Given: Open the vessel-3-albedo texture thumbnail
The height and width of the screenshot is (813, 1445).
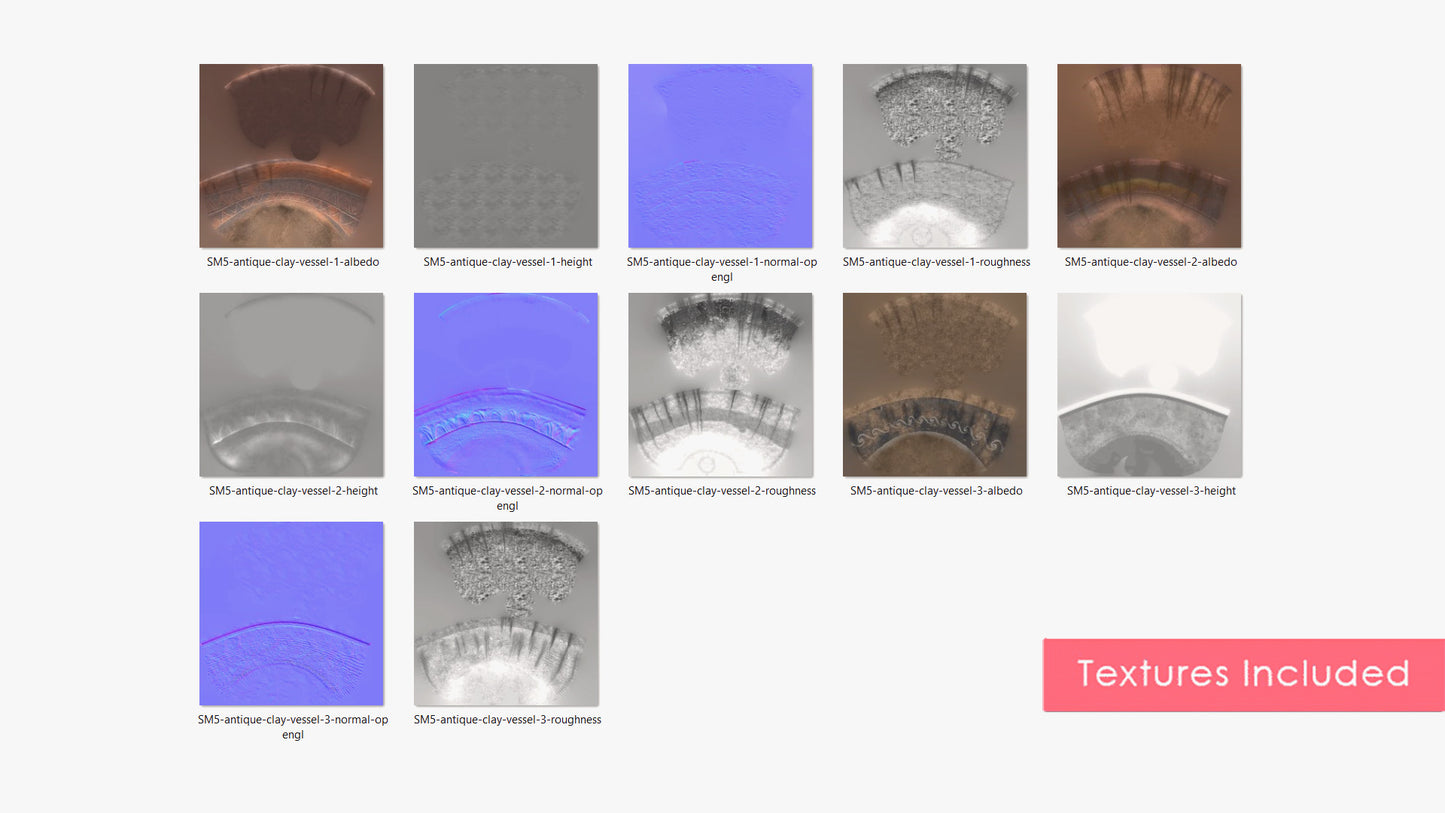Looking at the screenshot, I should pyautogui.click(x=935, y=384).
